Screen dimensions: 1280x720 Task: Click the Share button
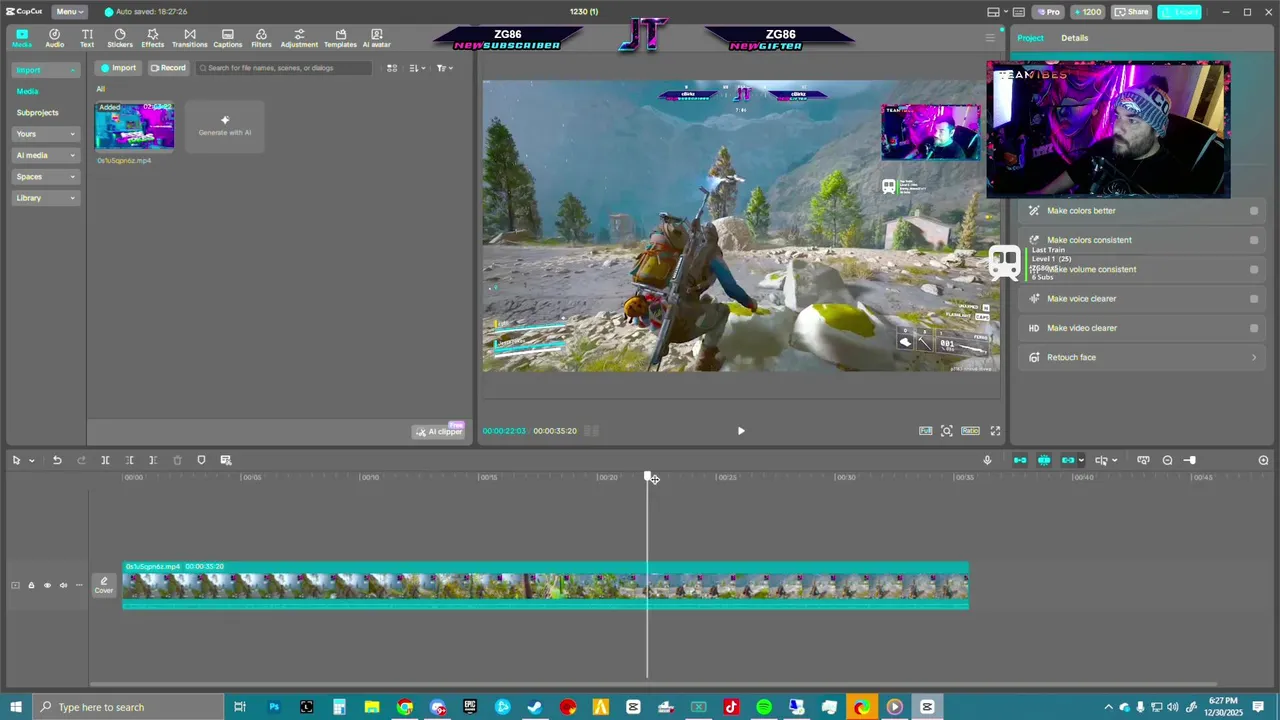pos(1132,12)
